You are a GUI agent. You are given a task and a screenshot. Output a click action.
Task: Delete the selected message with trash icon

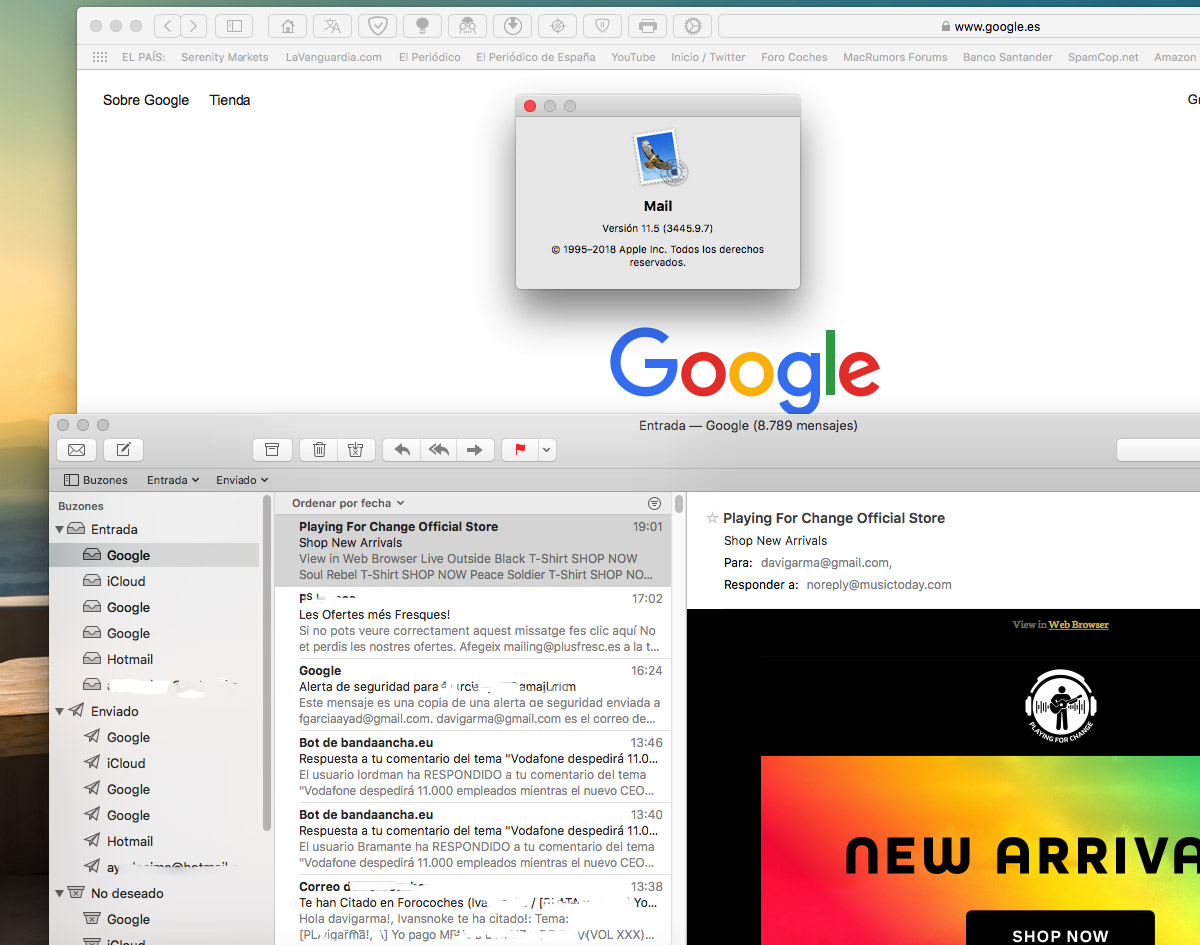coord(319,450)
